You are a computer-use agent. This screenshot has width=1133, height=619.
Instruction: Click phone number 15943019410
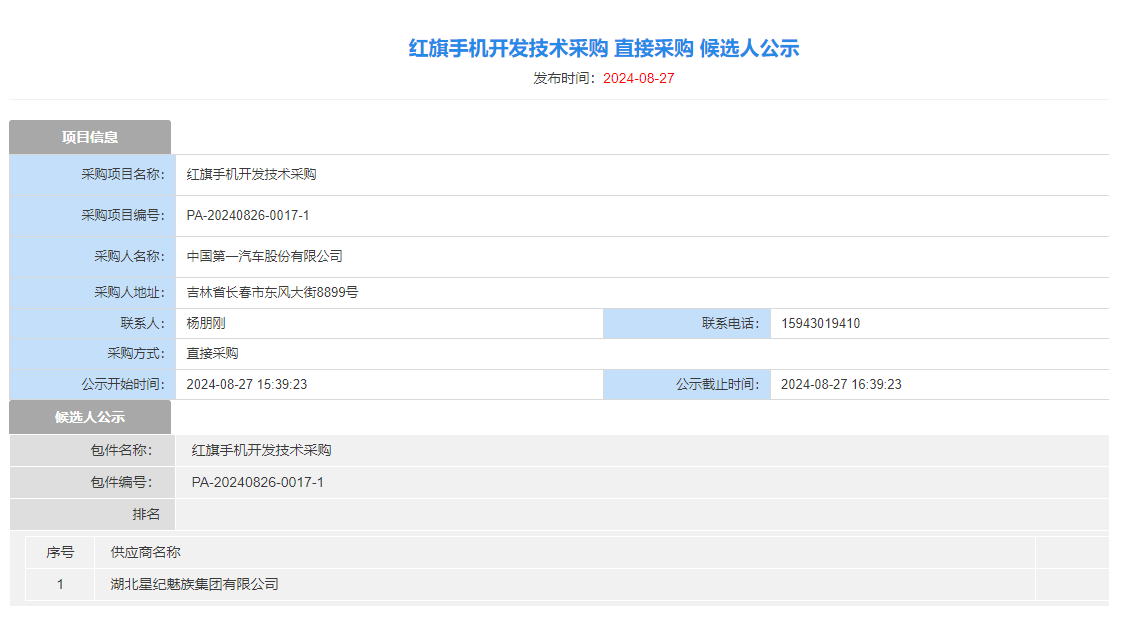821,324
